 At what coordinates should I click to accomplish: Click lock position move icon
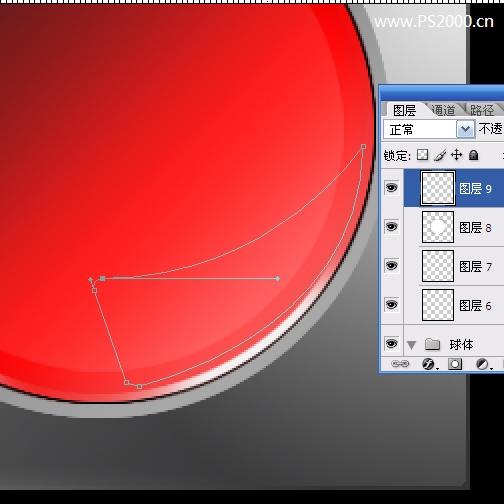coord(456,155)
